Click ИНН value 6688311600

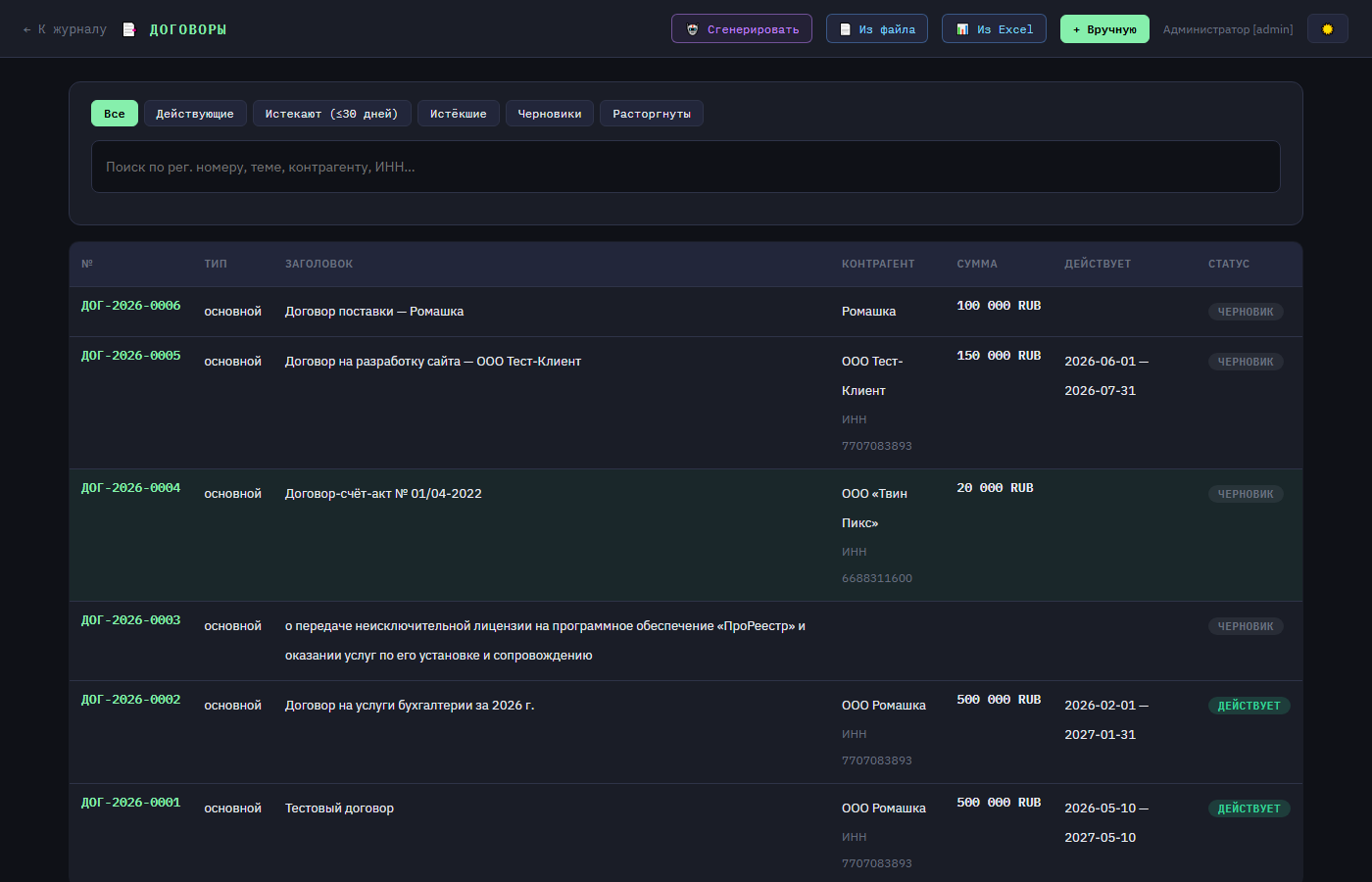[x=877, y=578]
